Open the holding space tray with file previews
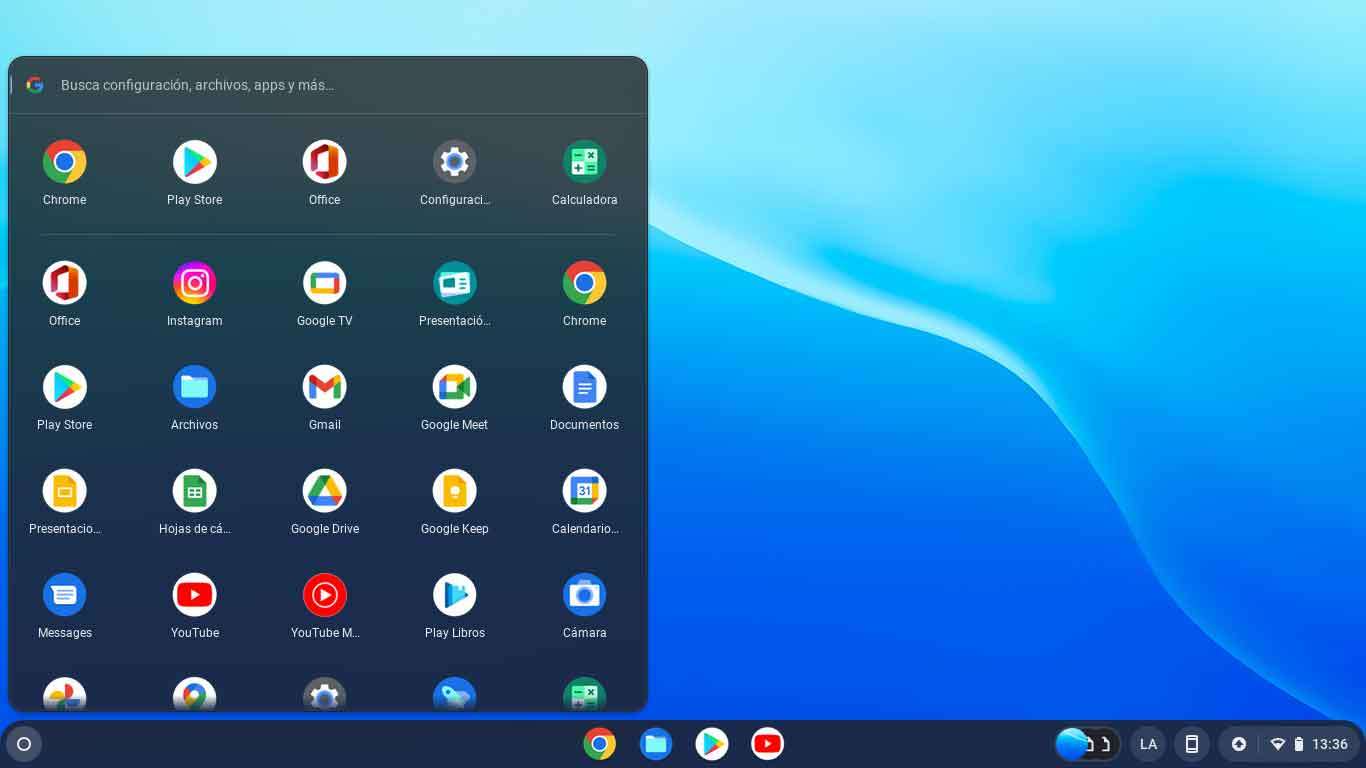The image size is (1366, 768). pos(1088,744)
